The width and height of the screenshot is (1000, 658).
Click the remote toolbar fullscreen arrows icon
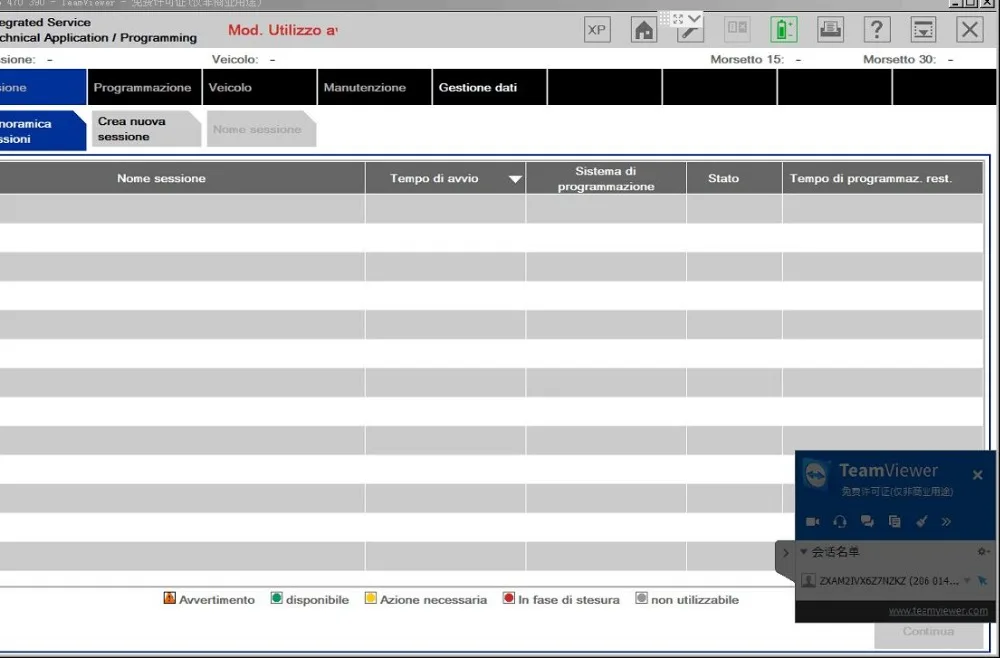(678, 19)
